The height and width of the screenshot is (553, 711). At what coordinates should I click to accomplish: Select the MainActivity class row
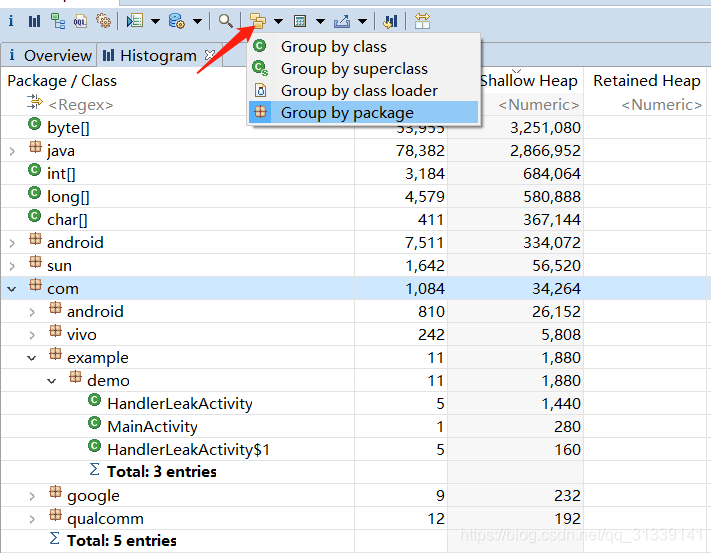[152, 427]
